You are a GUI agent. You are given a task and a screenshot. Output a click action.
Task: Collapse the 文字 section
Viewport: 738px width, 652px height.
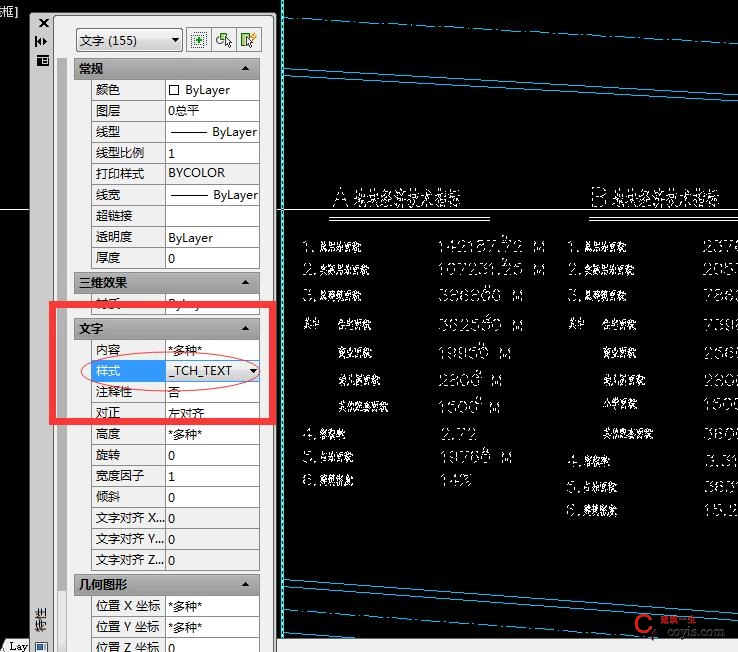coord(245,328)
